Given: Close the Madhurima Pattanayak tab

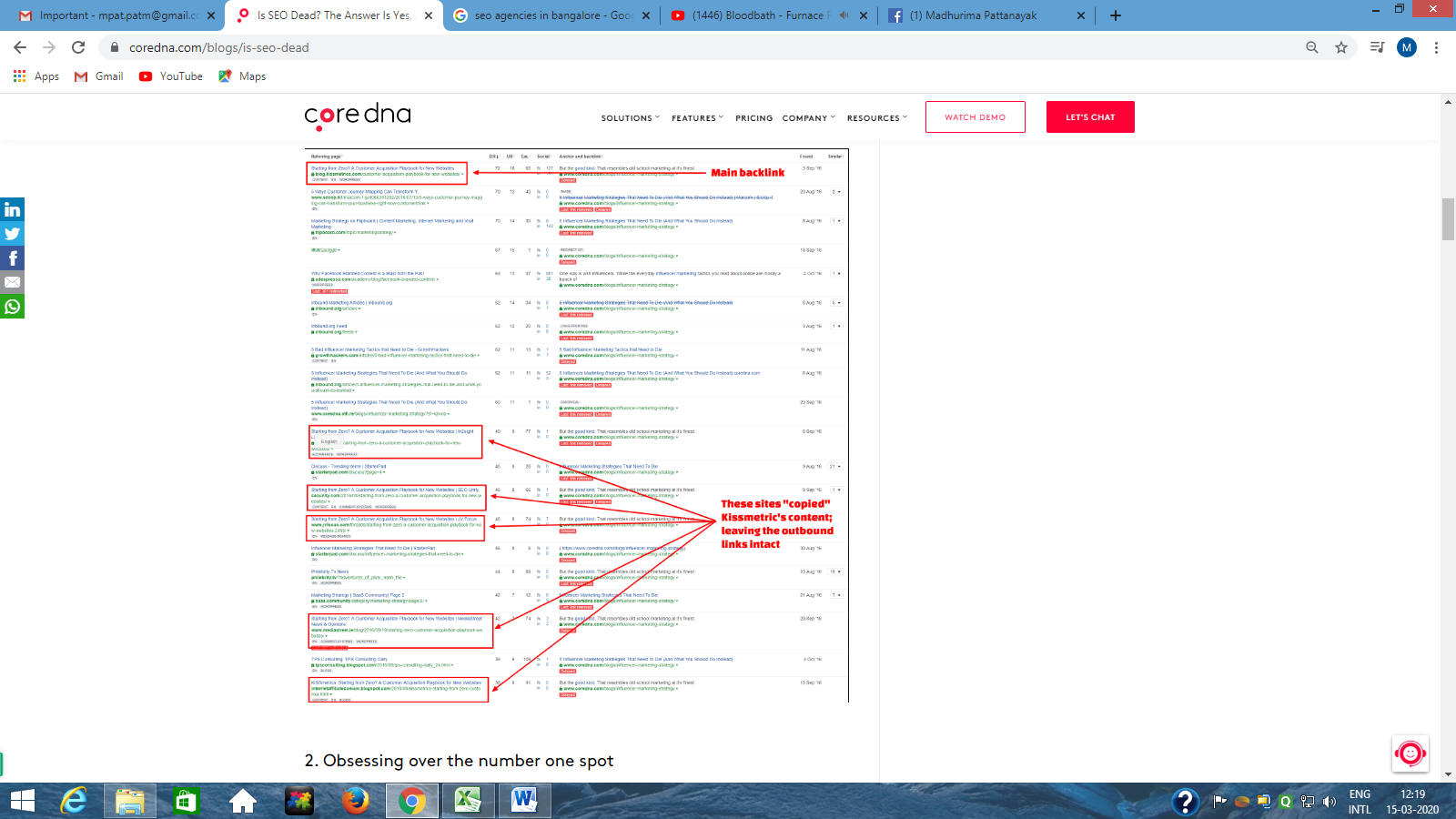Looking at the screenshot, I should point(1081,15).
